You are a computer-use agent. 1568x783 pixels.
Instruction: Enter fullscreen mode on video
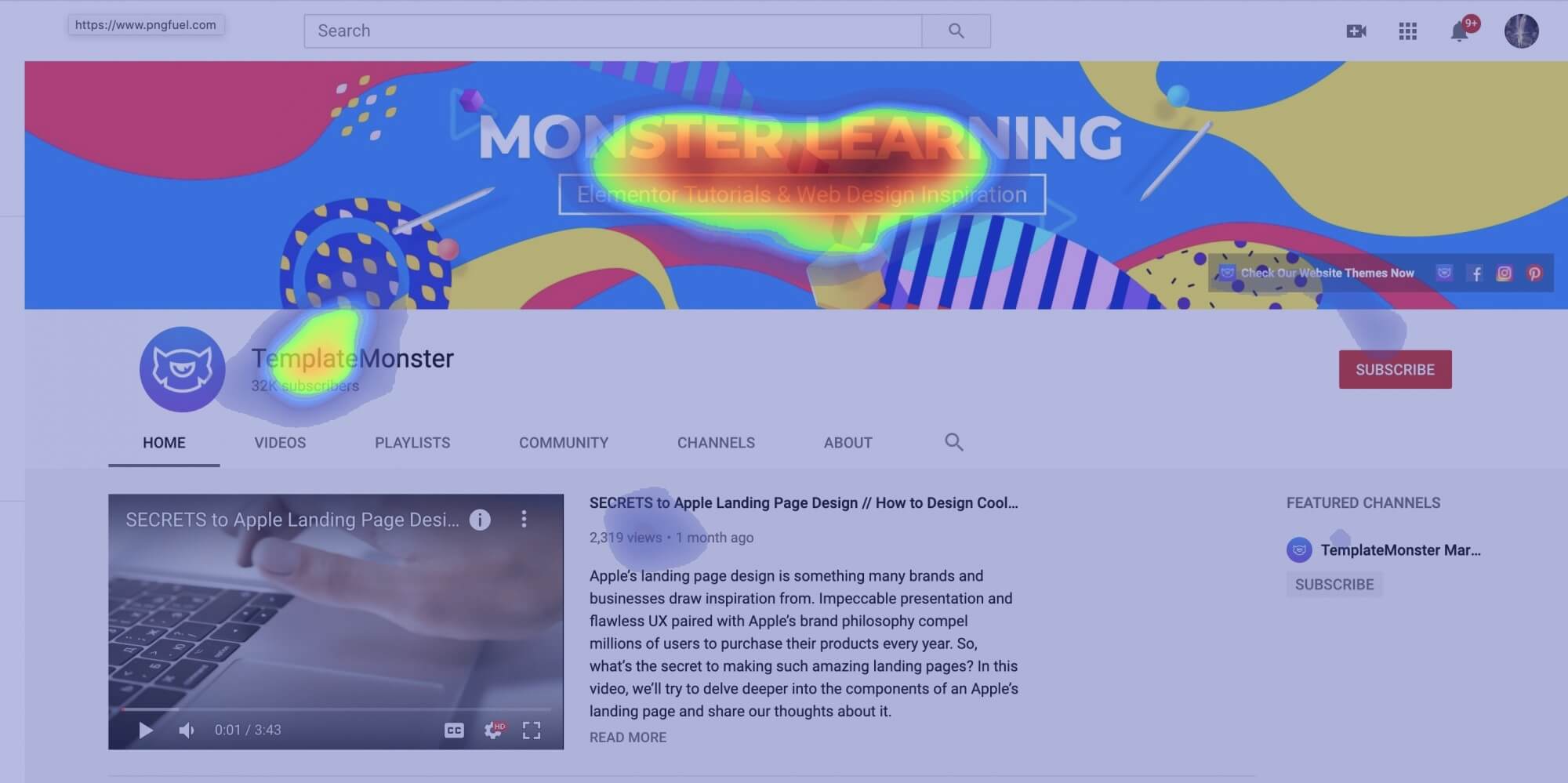pos(532,730)
